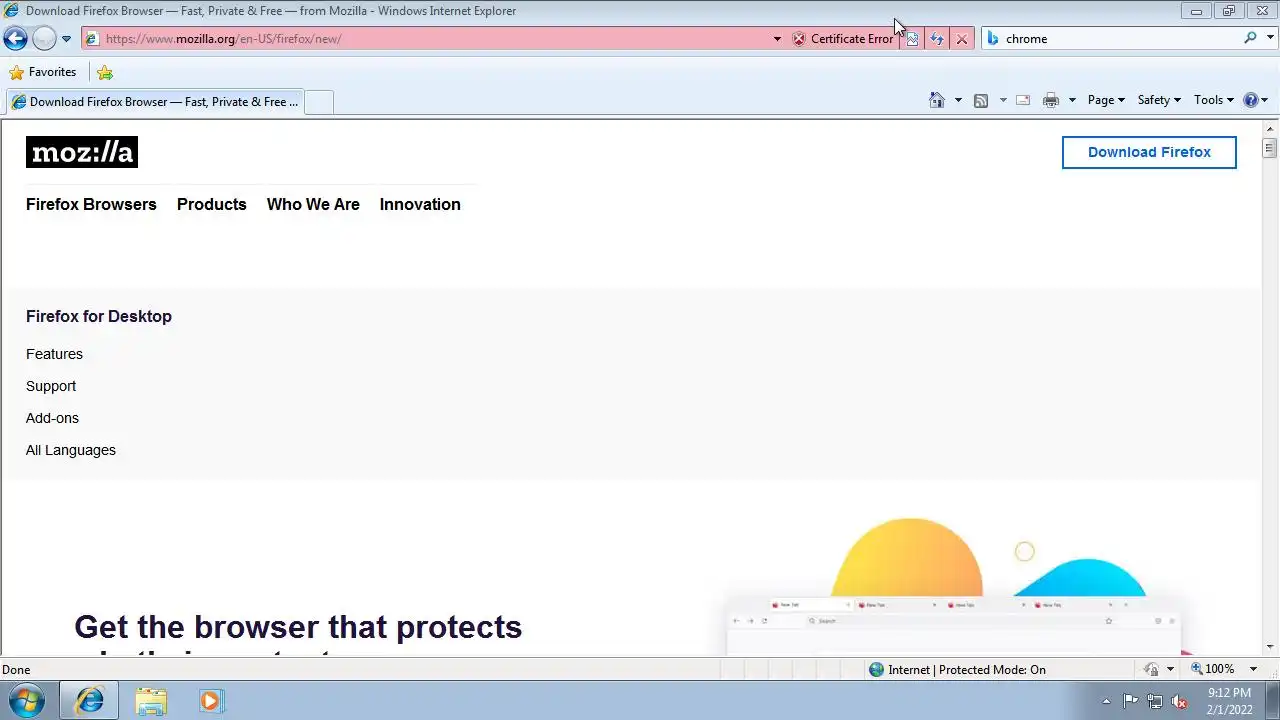This screenshot has height=720, width=1280.
Task: Expand the zoom level dropdown arrow
Action: tap(1253, 669)
